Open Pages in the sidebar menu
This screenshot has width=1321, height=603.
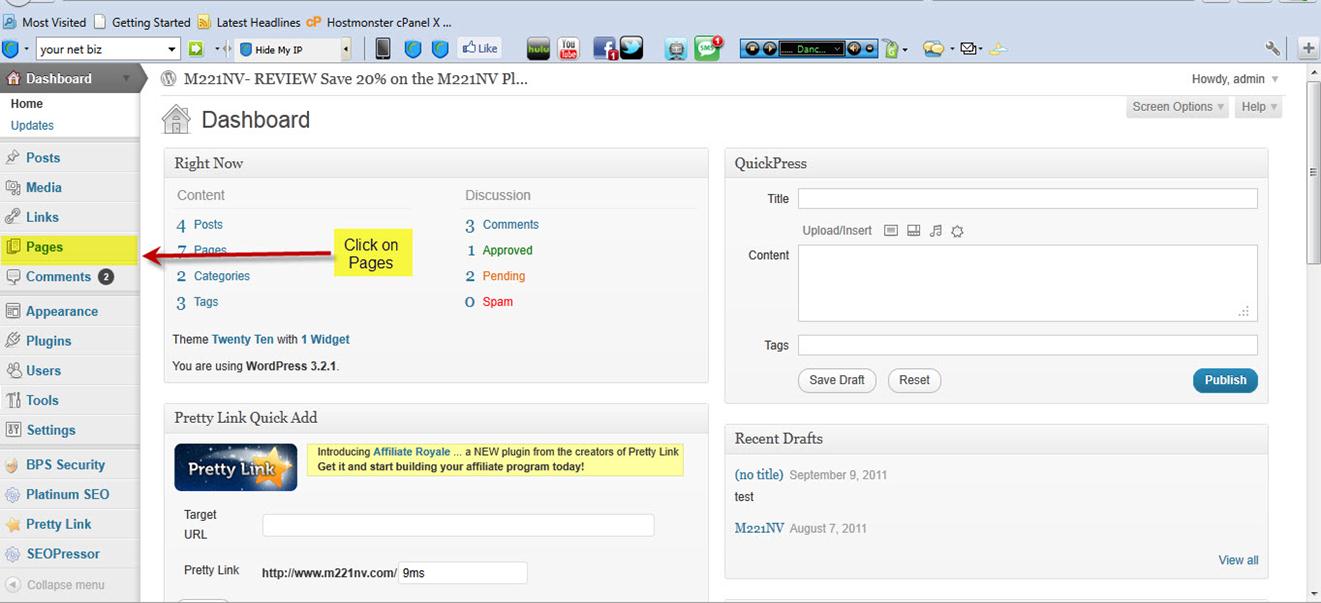(44, 247)
